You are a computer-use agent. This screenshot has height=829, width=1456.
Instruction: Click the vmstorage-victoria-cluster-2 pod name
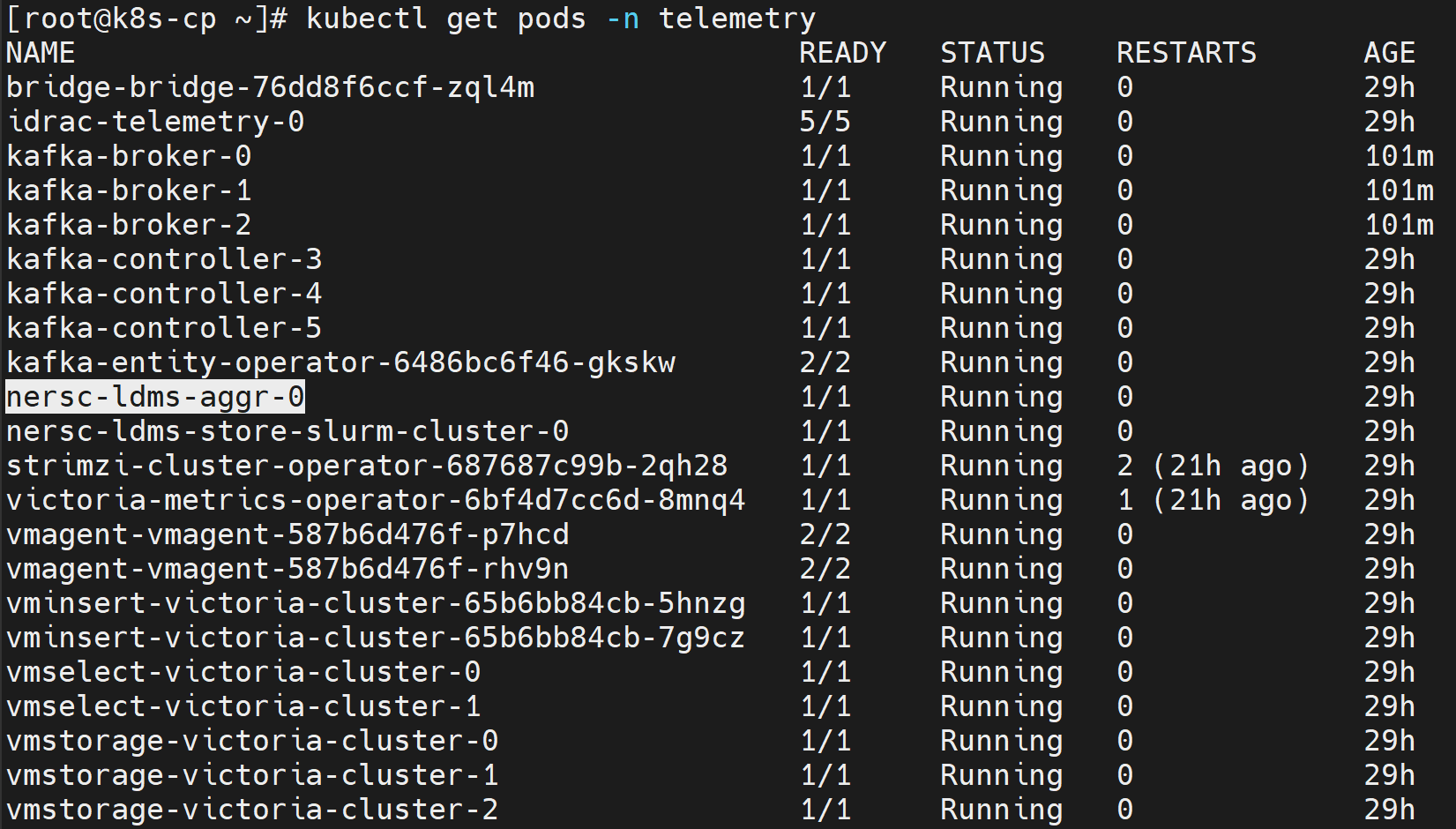(252, 810)
